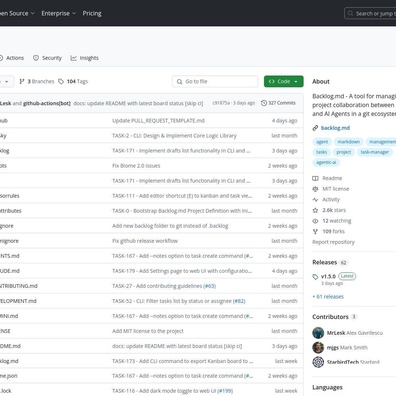Image resolution: width=396 pixels, height=396 pixels.
Task: Click Report repository
Action: coord(333,242)
